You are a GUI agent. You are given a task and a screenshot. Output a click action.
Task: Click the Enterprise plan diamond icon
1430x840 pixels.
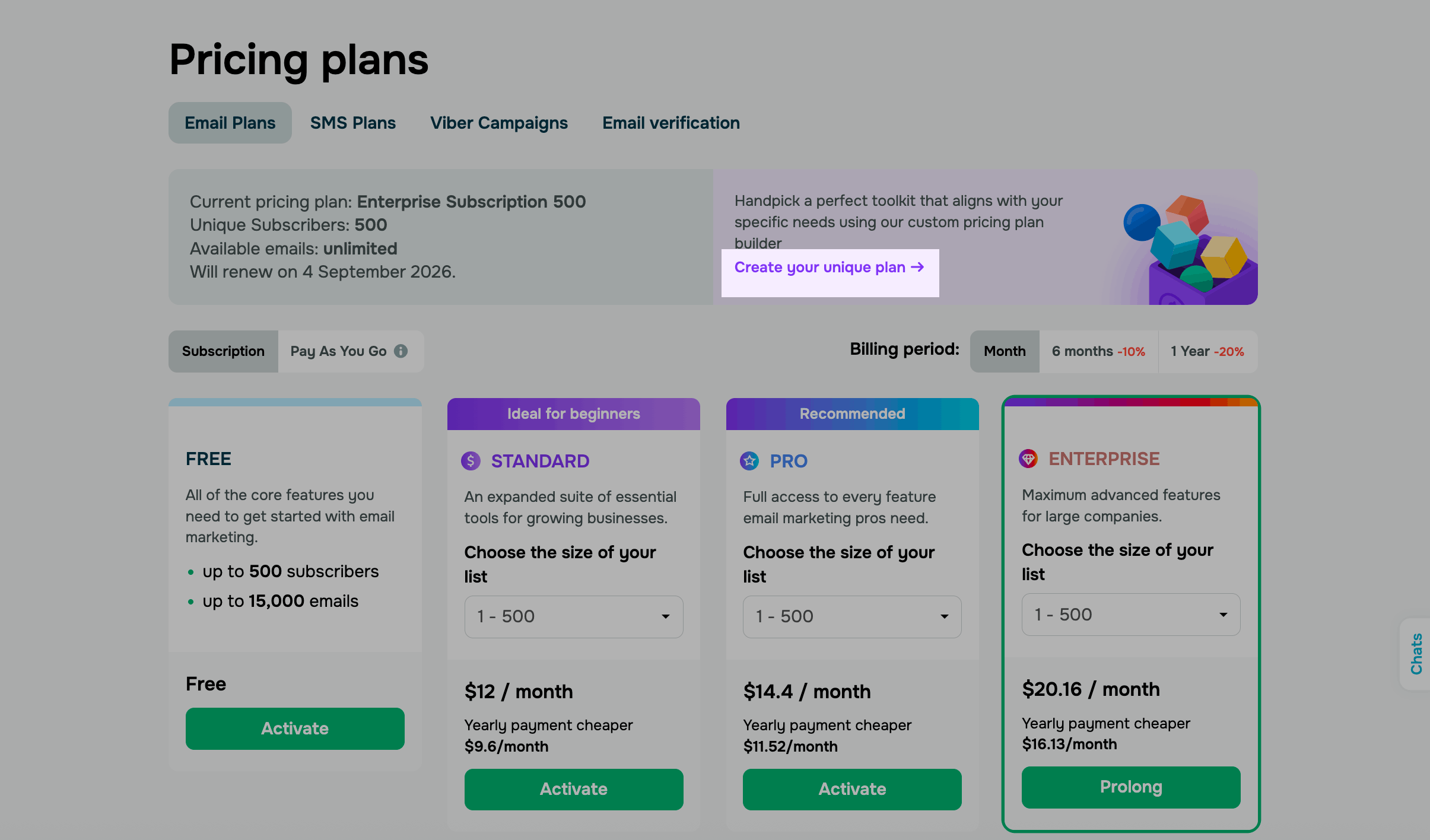tap(1028, 459)
